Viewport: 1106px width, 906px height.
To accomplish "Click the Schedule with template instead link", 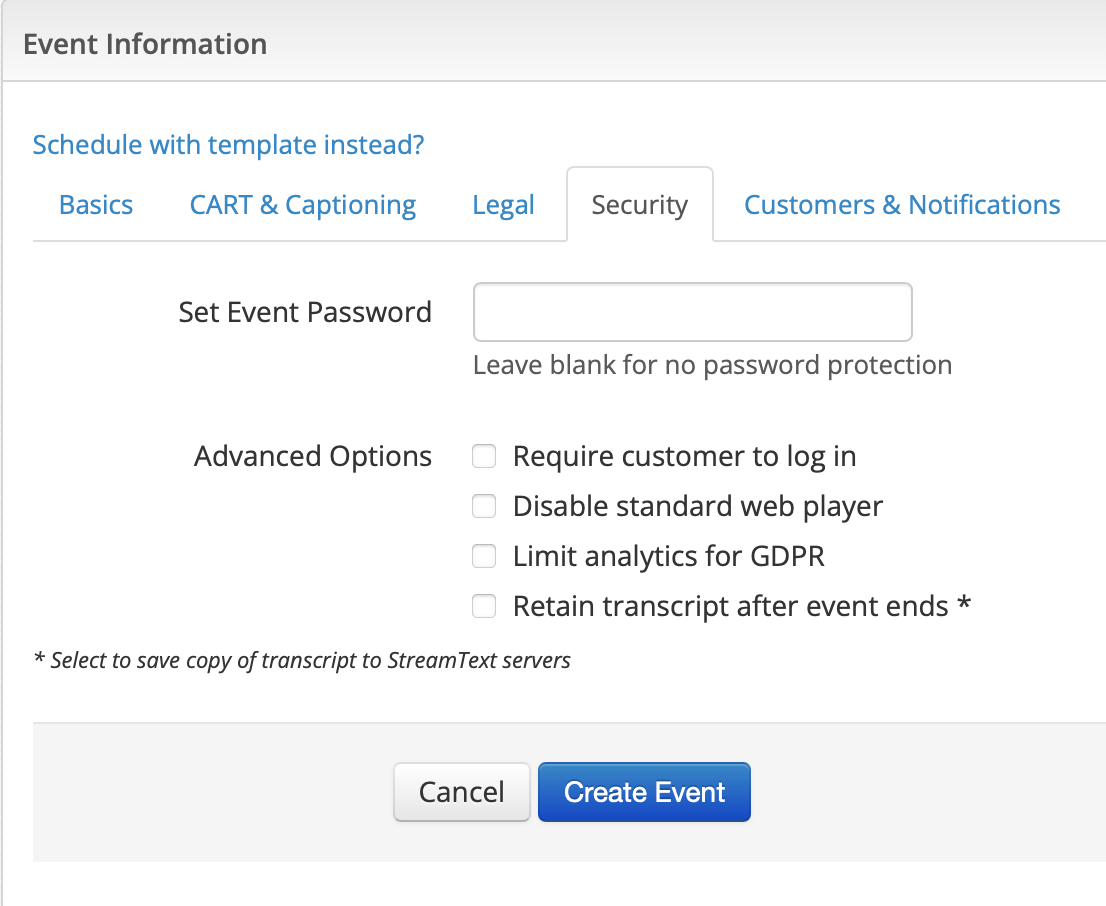I will [x=229, y=145].
